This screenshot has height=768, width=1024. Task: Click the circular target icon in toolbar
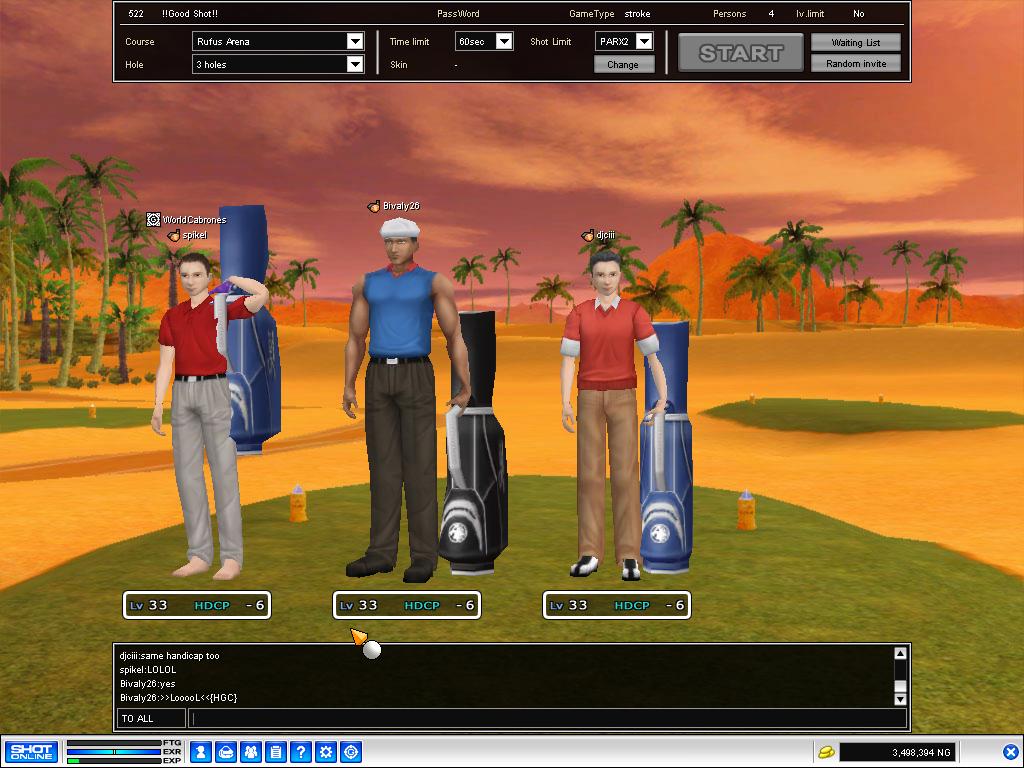(x=351, y=752)
